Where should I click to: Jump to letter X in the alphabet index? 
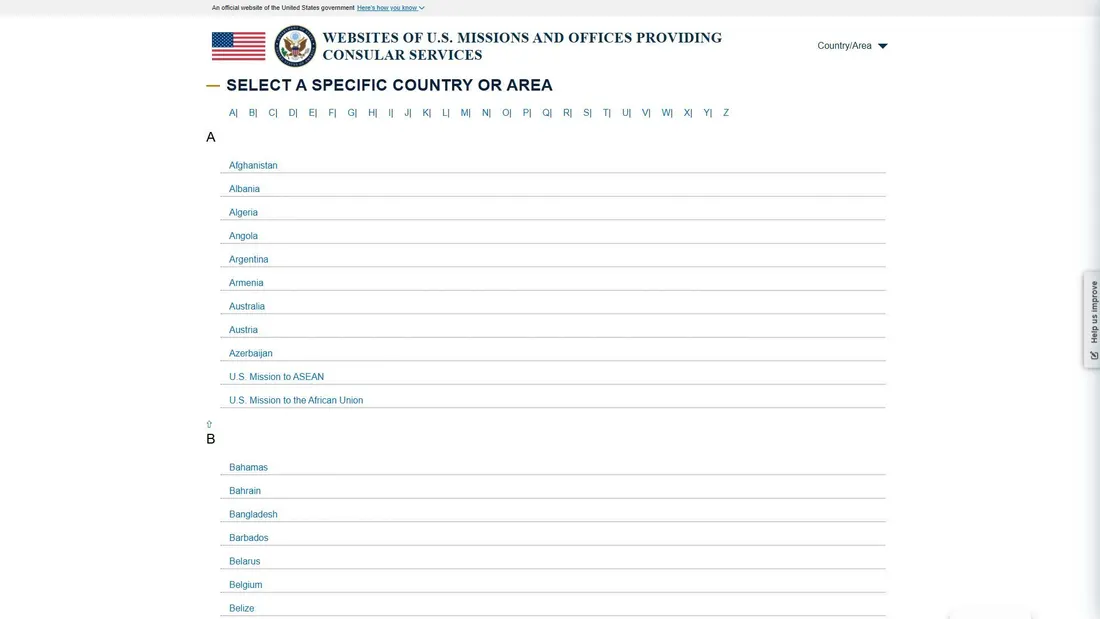pyautogui.click(x=688, y=112)
